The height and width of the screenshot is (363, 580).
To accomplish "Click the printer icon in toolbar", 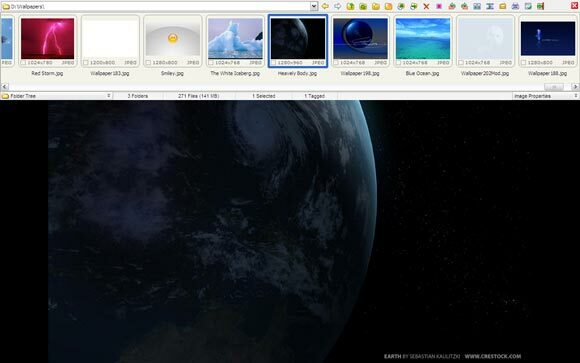I will [515, 6].
